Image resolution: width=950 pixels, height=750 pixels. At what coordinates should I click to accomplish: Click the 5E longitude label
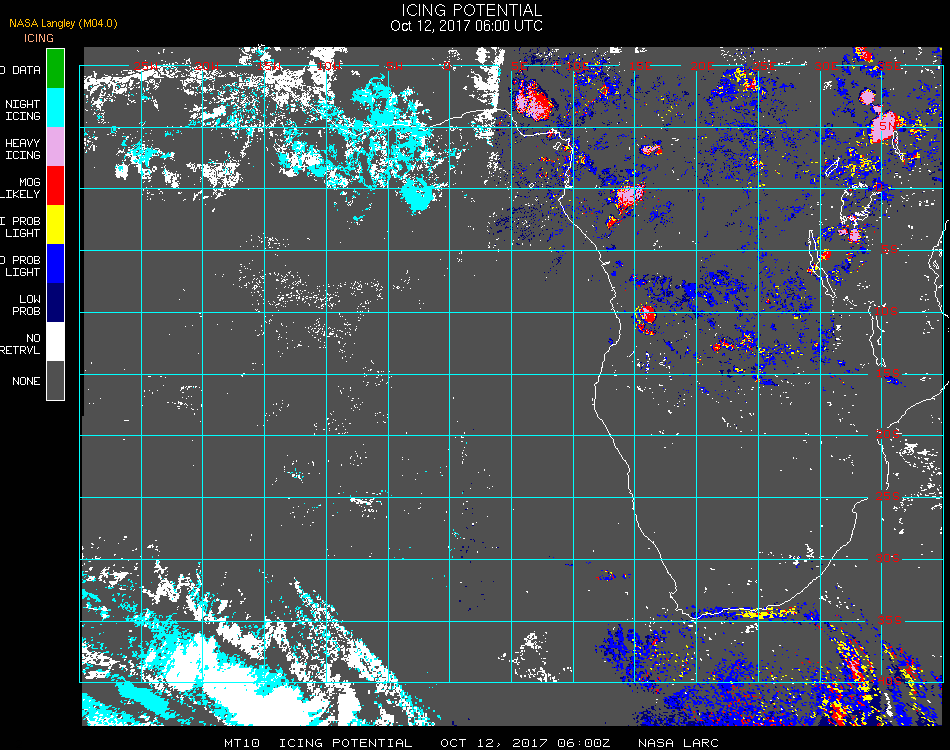[x=519, y=66]
